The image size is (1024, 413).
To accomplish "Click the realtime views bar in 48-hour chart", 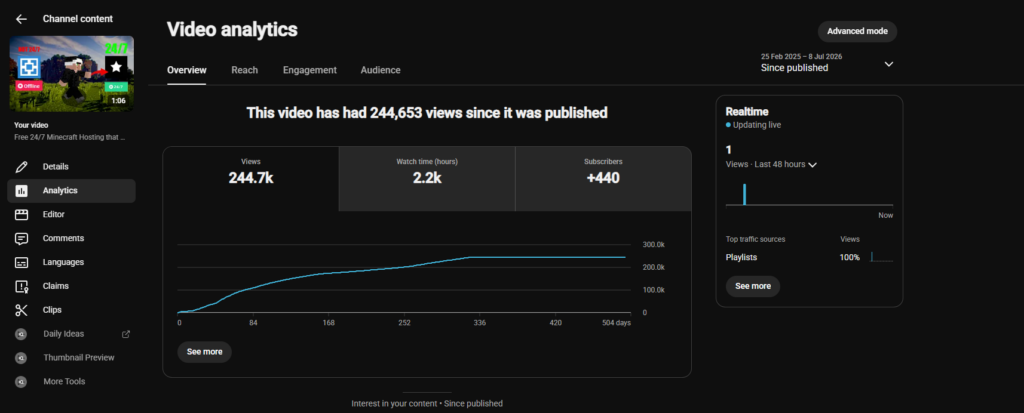I will tap(744, 195).
